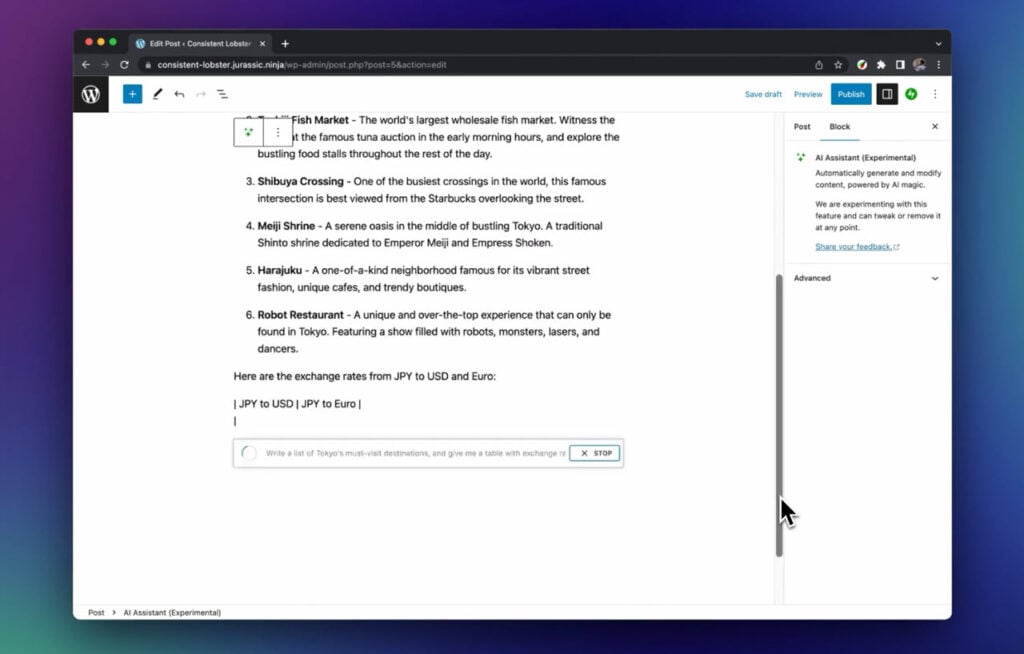Select the pencil edit tool
Screen dimensions: 1024x654
[x=157, y=94]
